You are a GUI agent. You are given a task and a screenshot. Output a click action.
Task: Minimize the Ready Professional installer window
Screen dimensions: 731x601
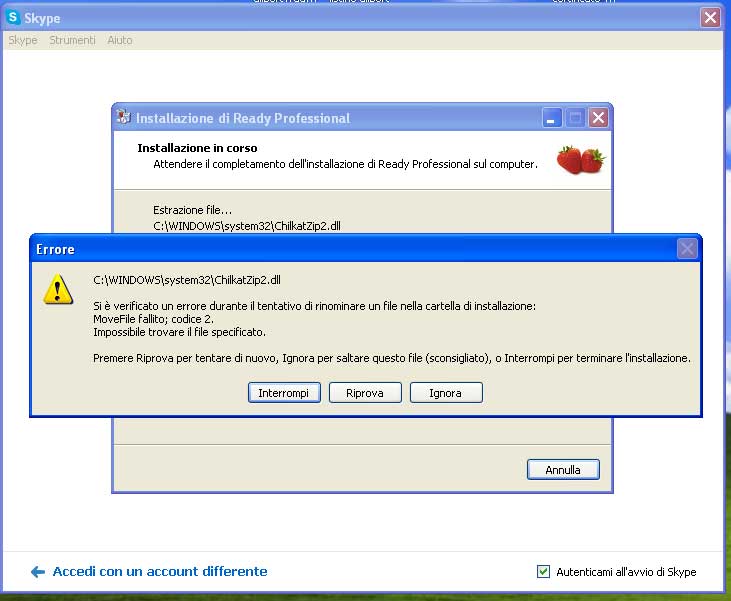552,118
